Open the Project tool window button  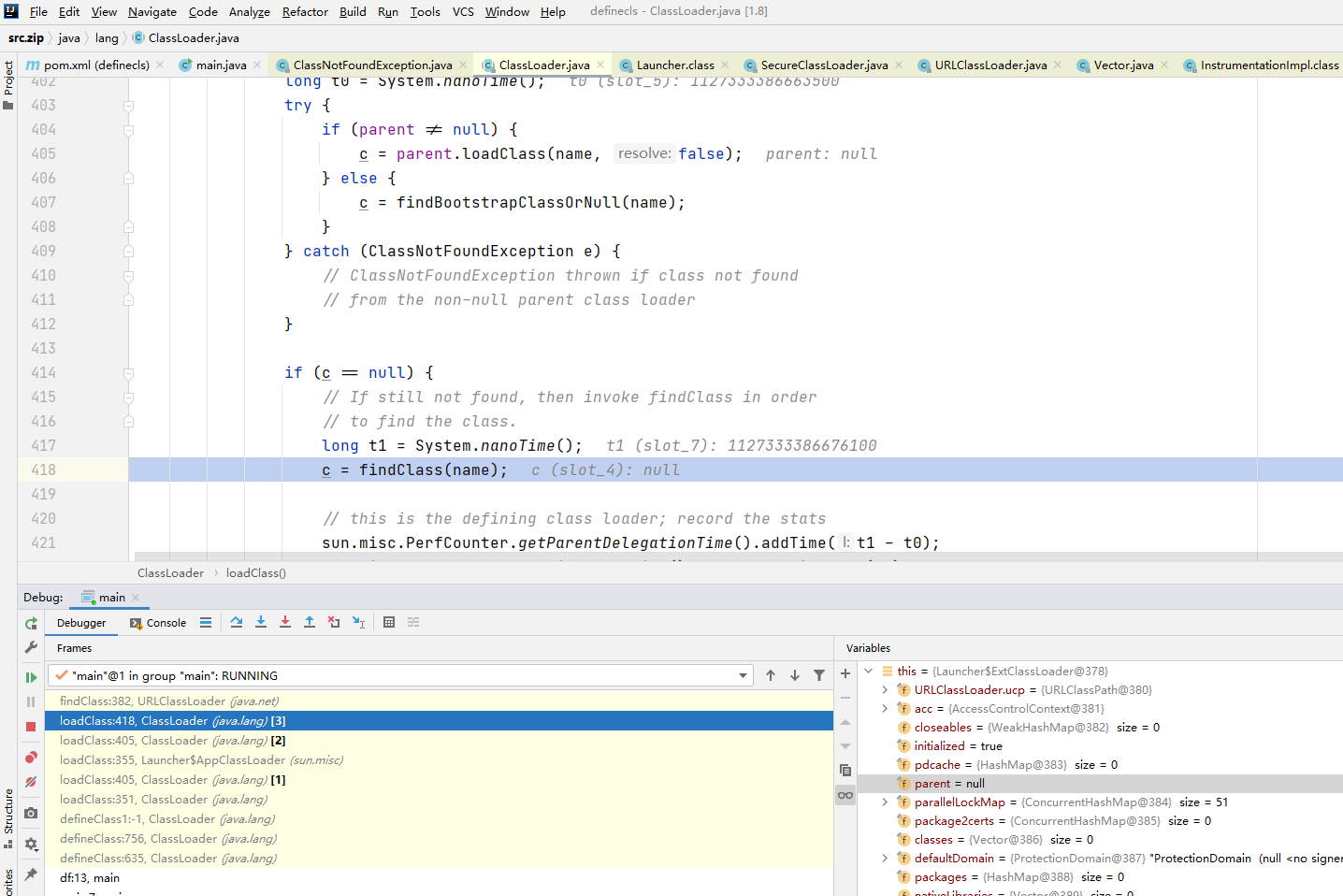(x=8, y=84)
